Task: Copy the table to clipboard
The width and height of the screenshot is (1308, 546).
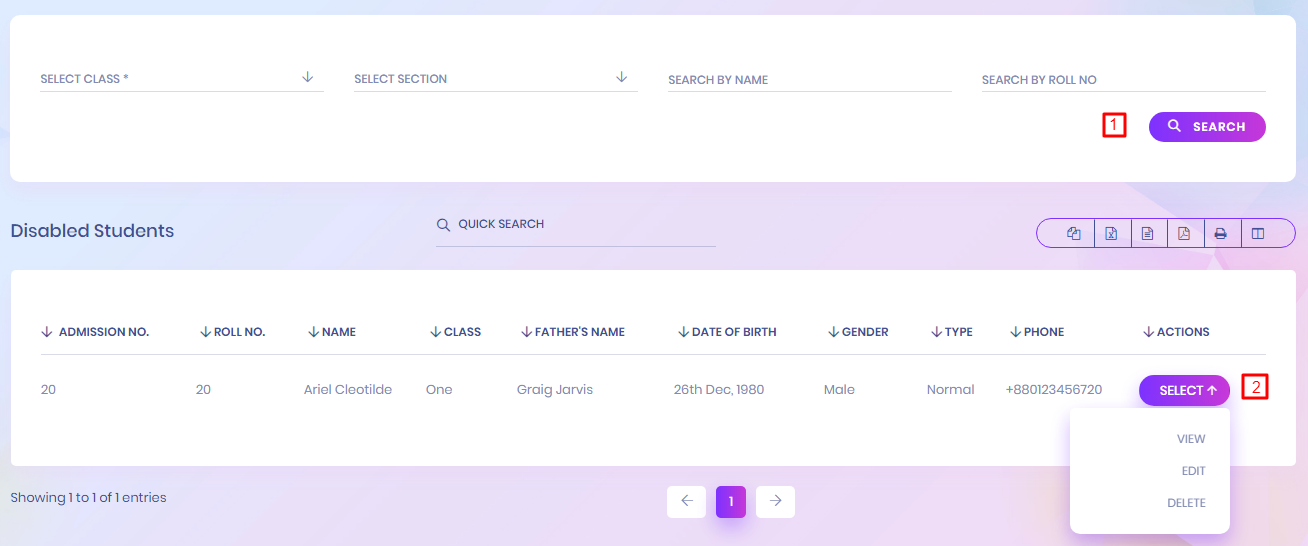Action: tap(1074, 234)
